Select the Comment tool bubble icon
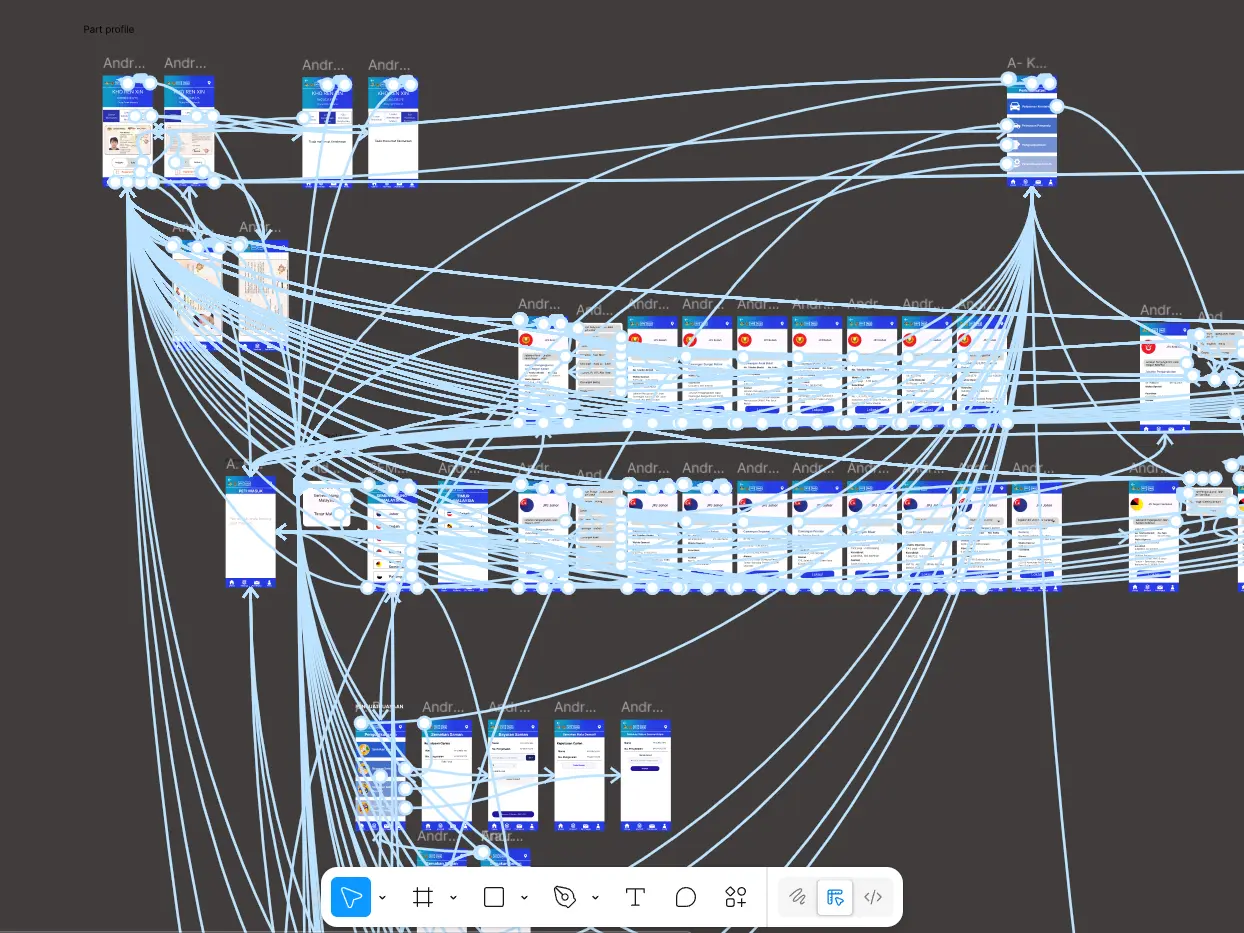 [x=685, y=897]
